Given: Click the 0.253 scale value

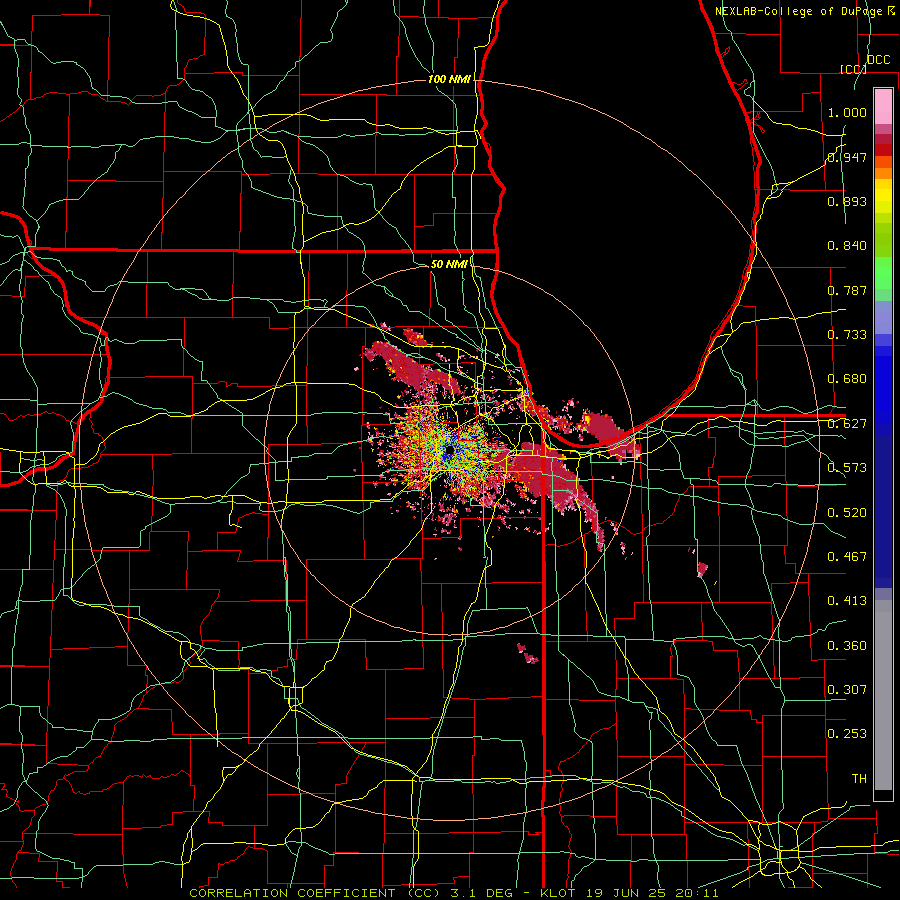Looking at the screenshot, I should pos(847,734).
